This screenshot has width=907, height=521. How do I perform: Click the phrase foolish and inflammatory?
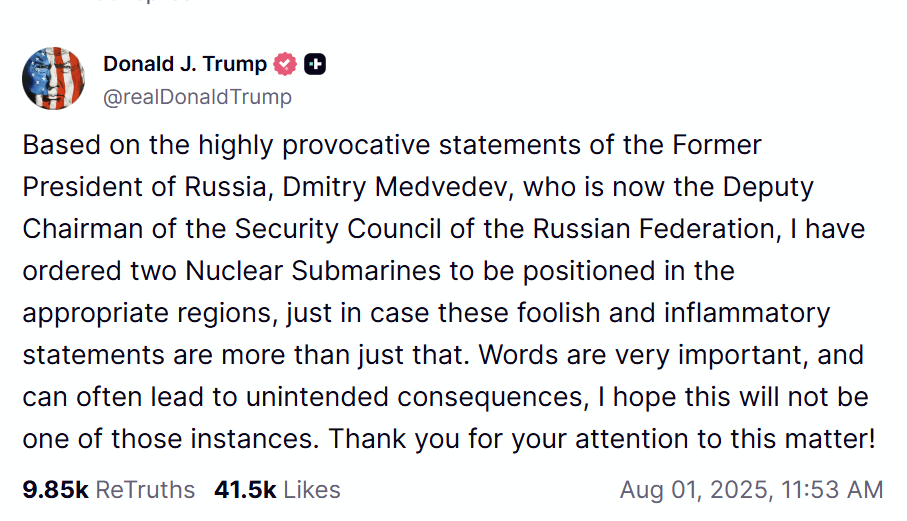point(673,313)
